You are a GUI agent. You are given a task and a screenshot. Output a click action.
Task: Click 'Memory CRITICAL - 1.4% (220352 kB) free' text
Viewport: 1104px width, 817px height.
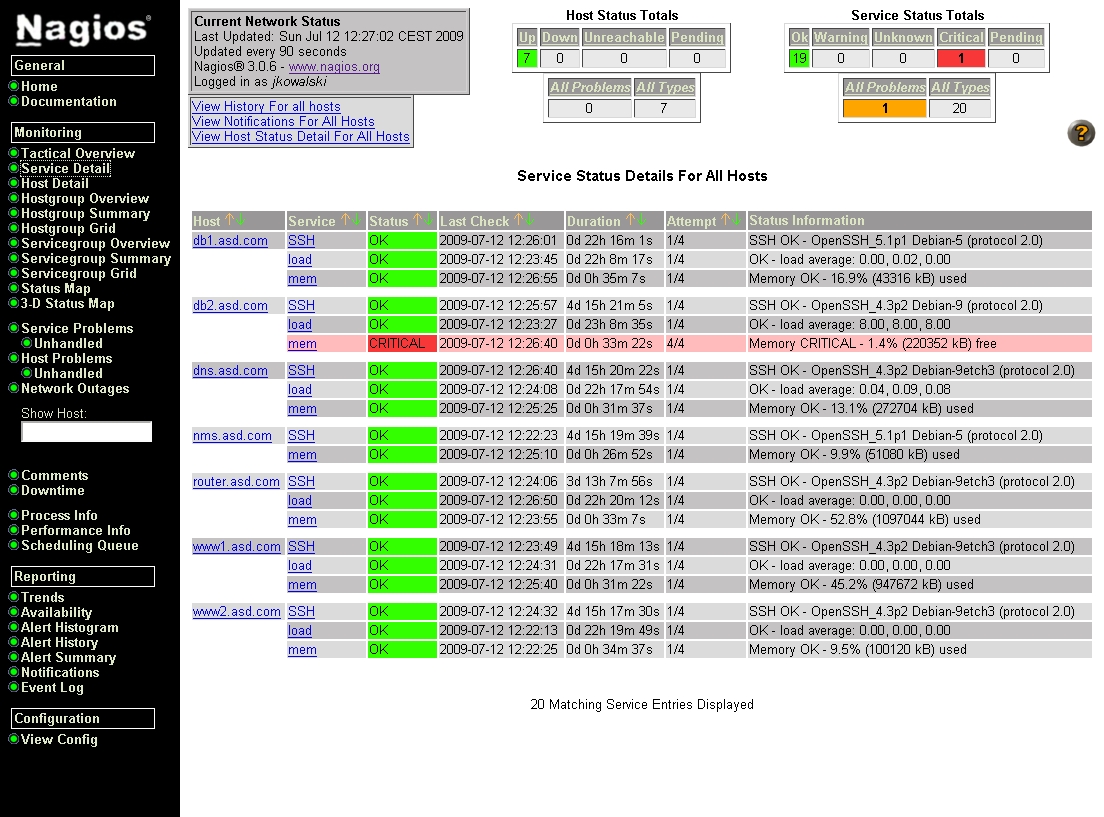pyautogui.click(x=872, y=344)
